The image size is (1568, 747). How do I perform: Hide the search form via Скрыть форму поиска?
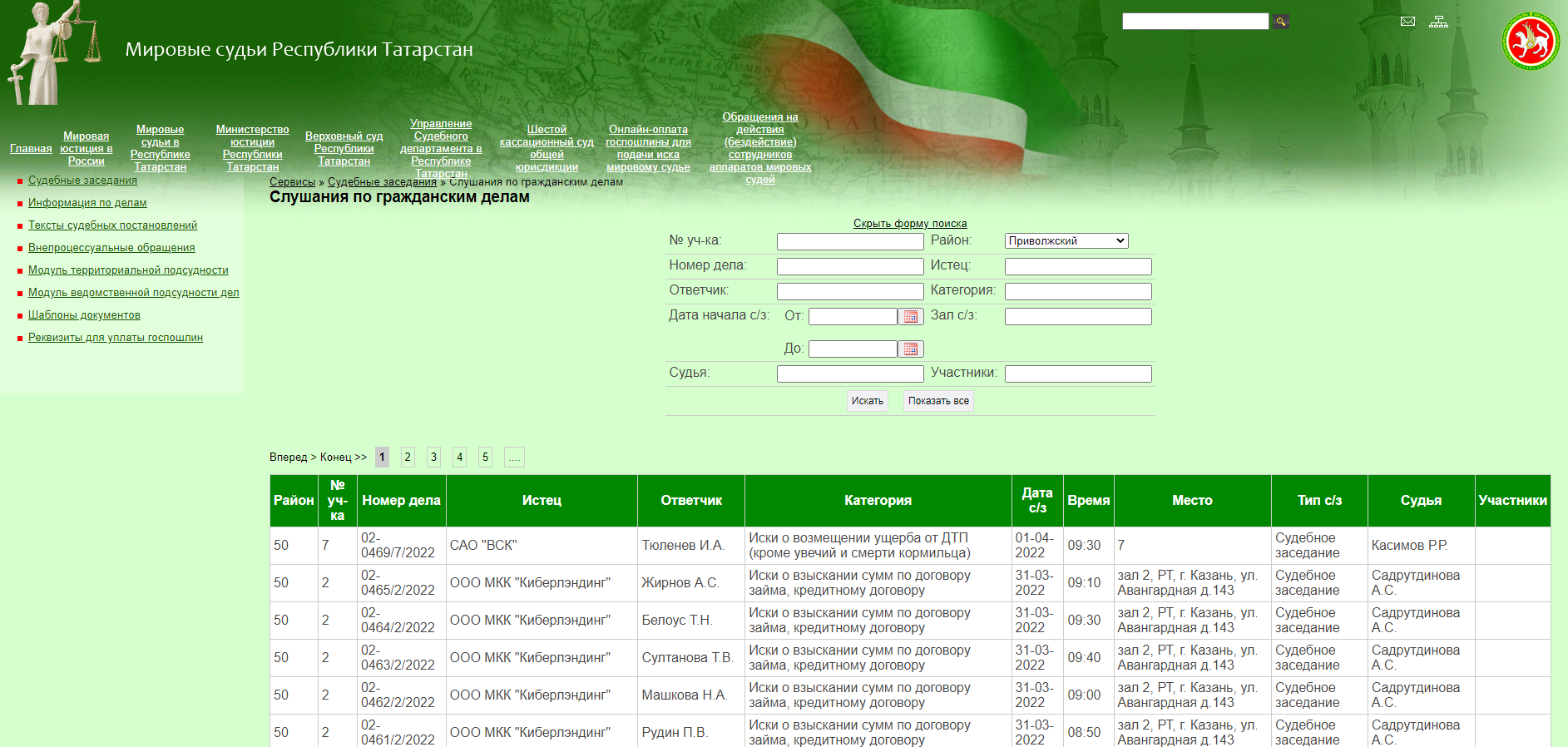910,224
